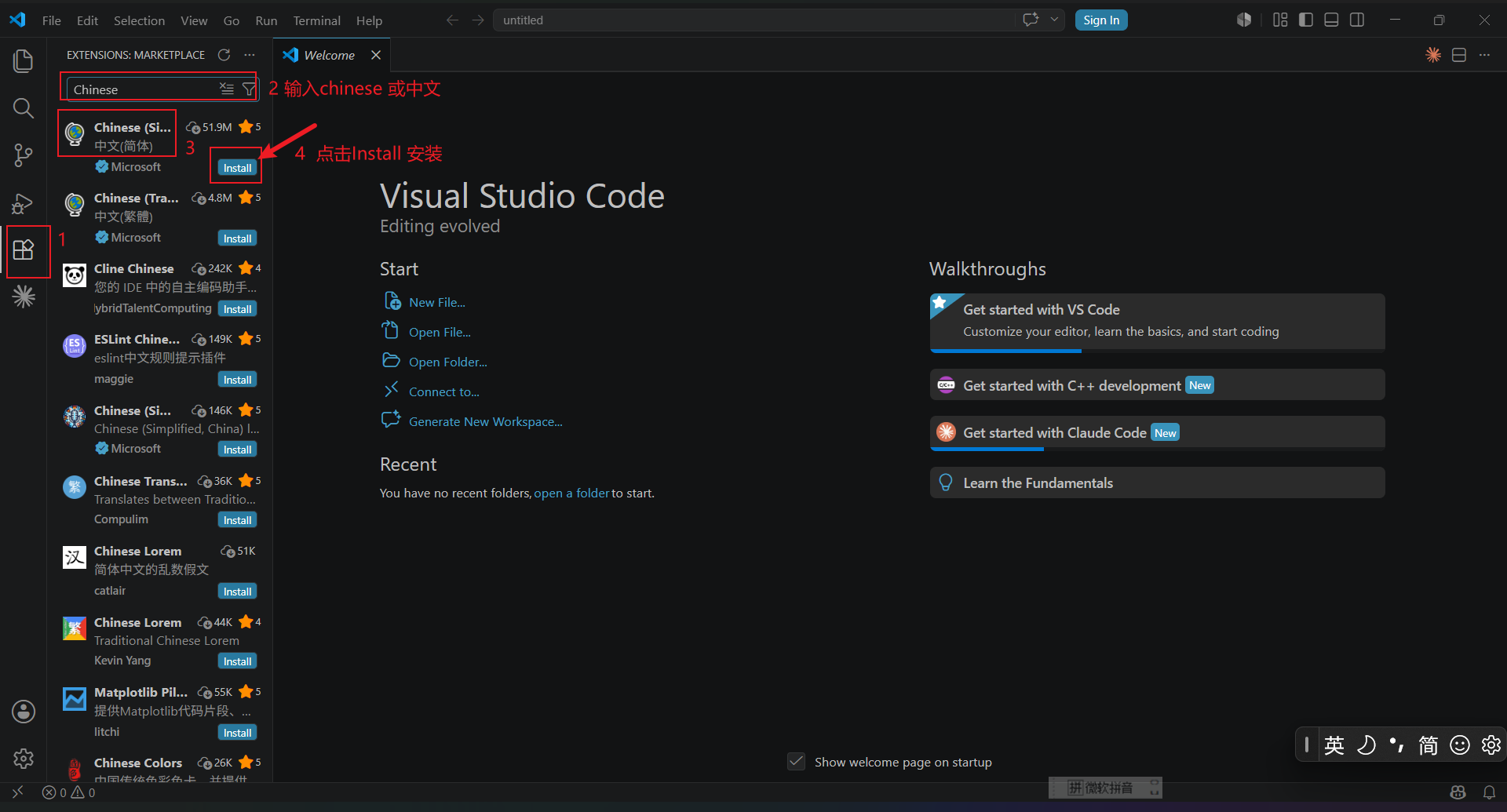Image resolution: width=1507 pixels, height=812 pixels.
Task: Open the extensions filter menu
Action: click(249, 89)
